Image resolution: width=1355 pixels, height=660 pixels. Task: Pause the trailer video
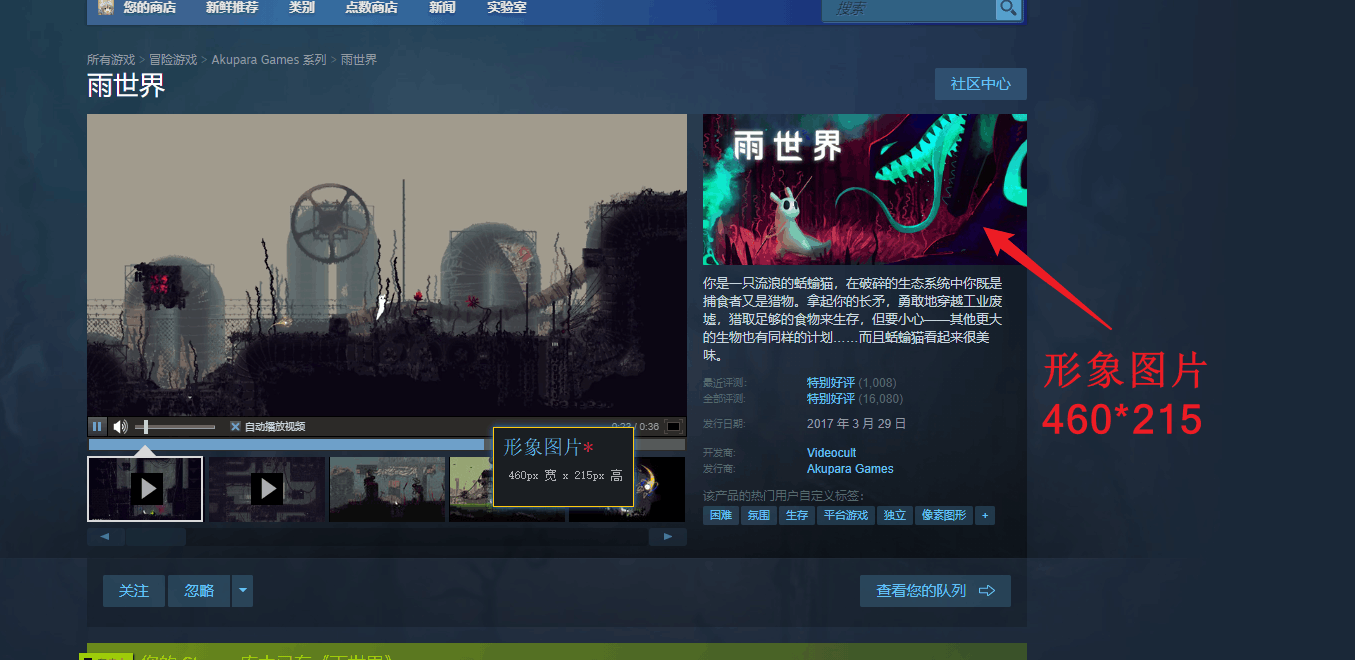[97, 426]
